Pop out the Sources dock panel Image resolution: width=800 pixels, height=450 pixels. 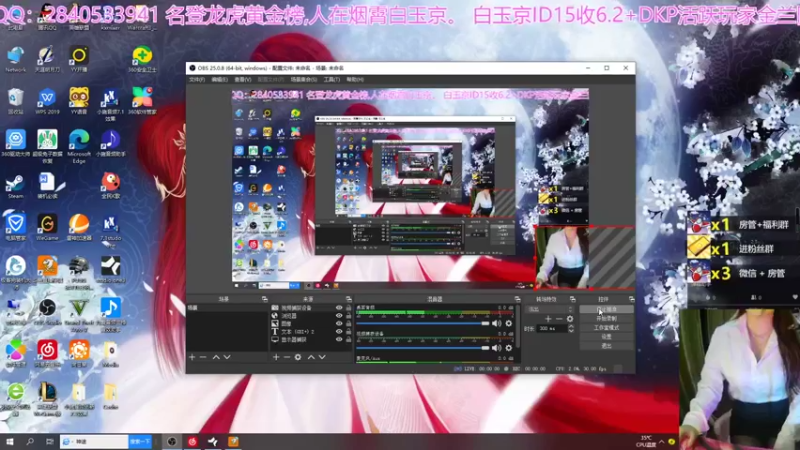[348, 299]
